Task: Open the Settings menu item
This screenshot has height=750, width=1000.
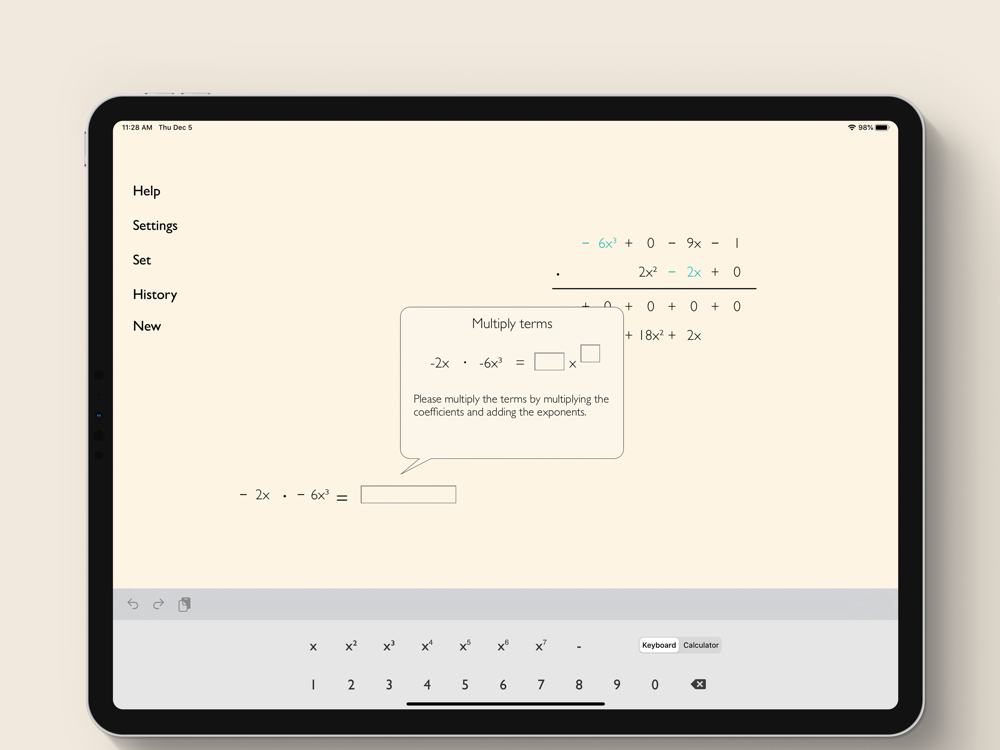Action: (x=155, y=226)
